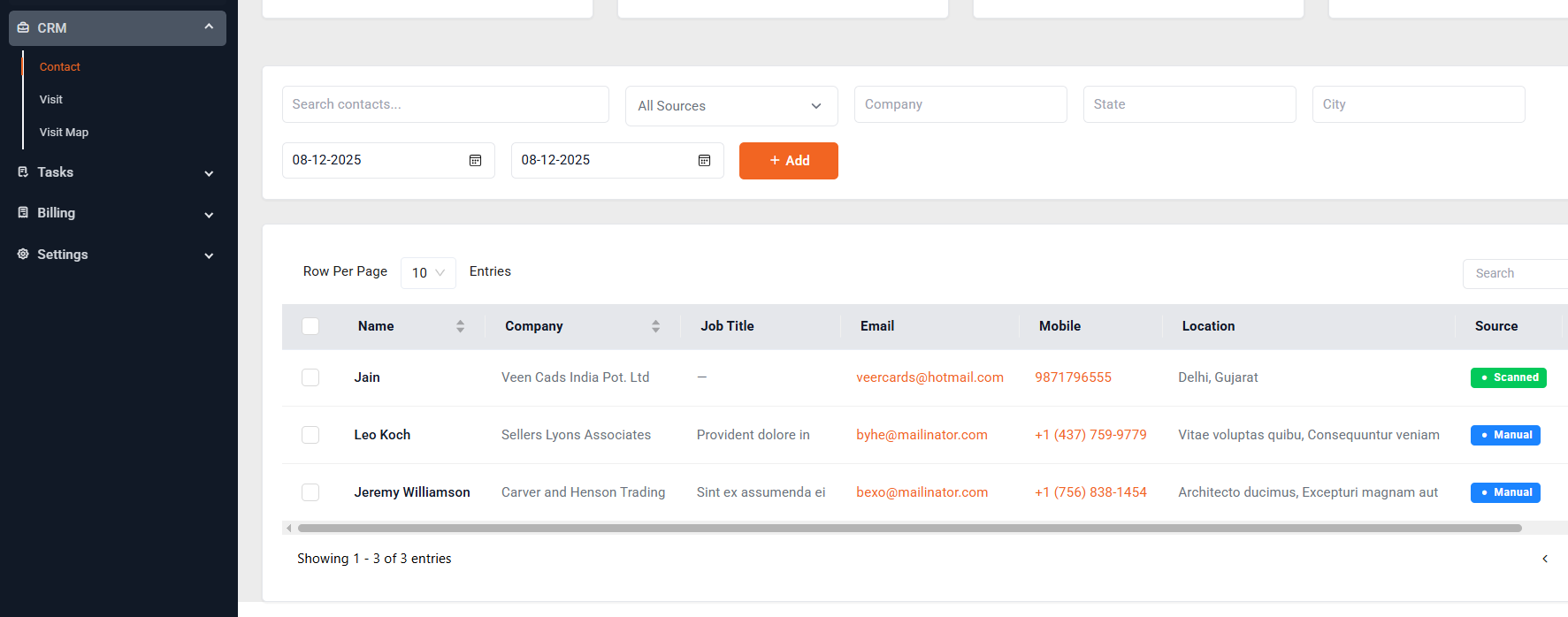The height and width of the screenshot is (617, 1568).
Task: Focus the Search contacts input field
Action: (445, 104)
